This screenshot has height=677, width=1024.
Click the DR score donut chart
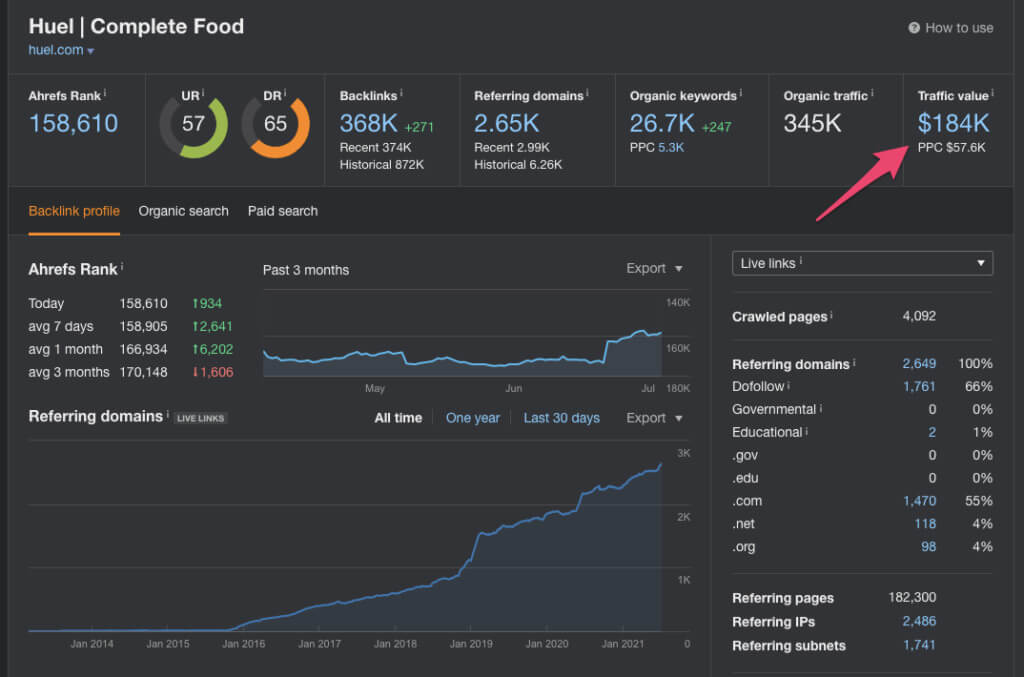(x=275, y=124)
